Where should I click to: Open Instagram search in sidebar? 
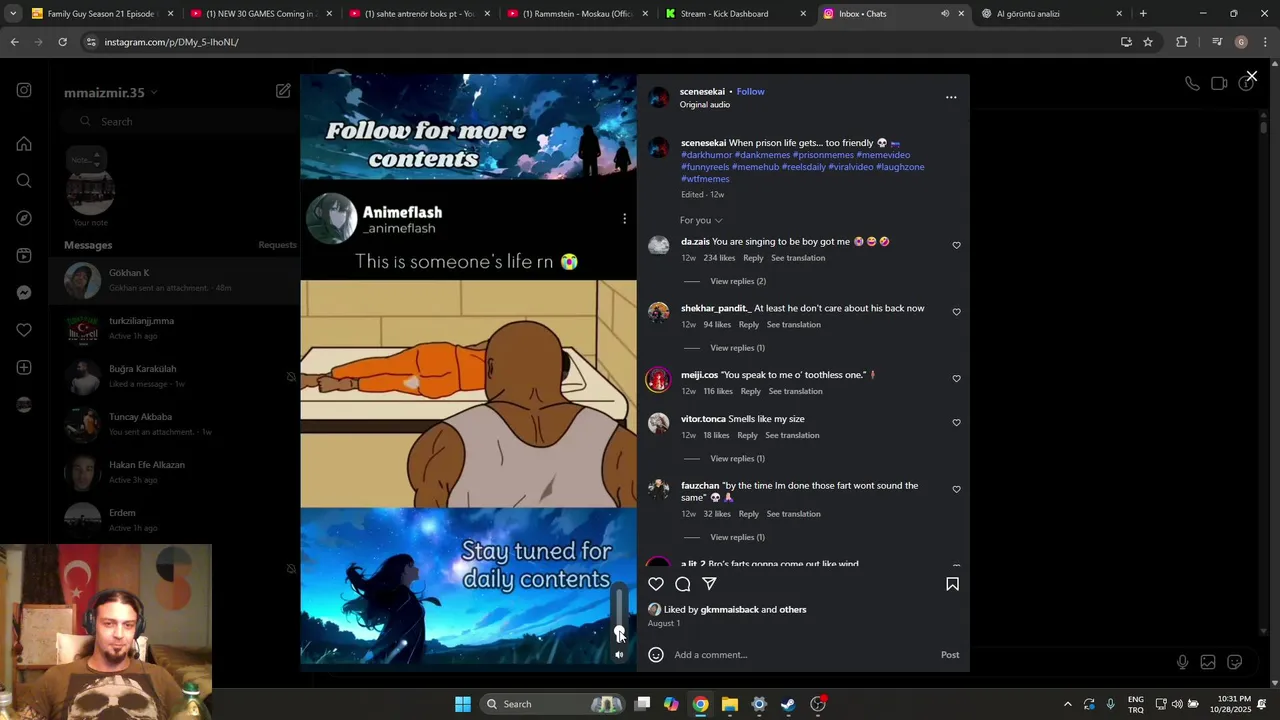[x=24, y=181]
